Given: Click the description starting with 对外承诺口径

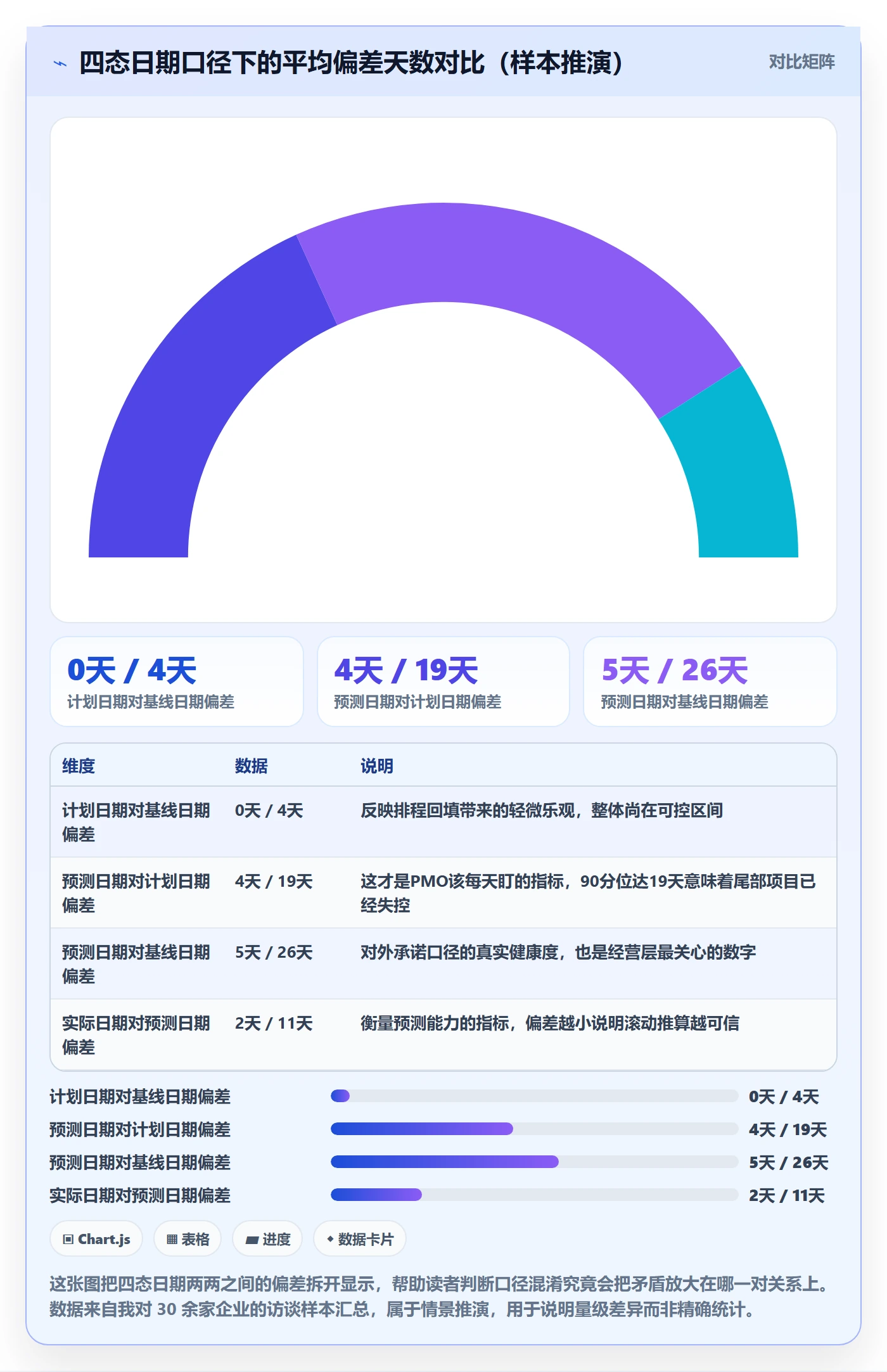Looking at the screenshot, I should (x=558, y=952).
